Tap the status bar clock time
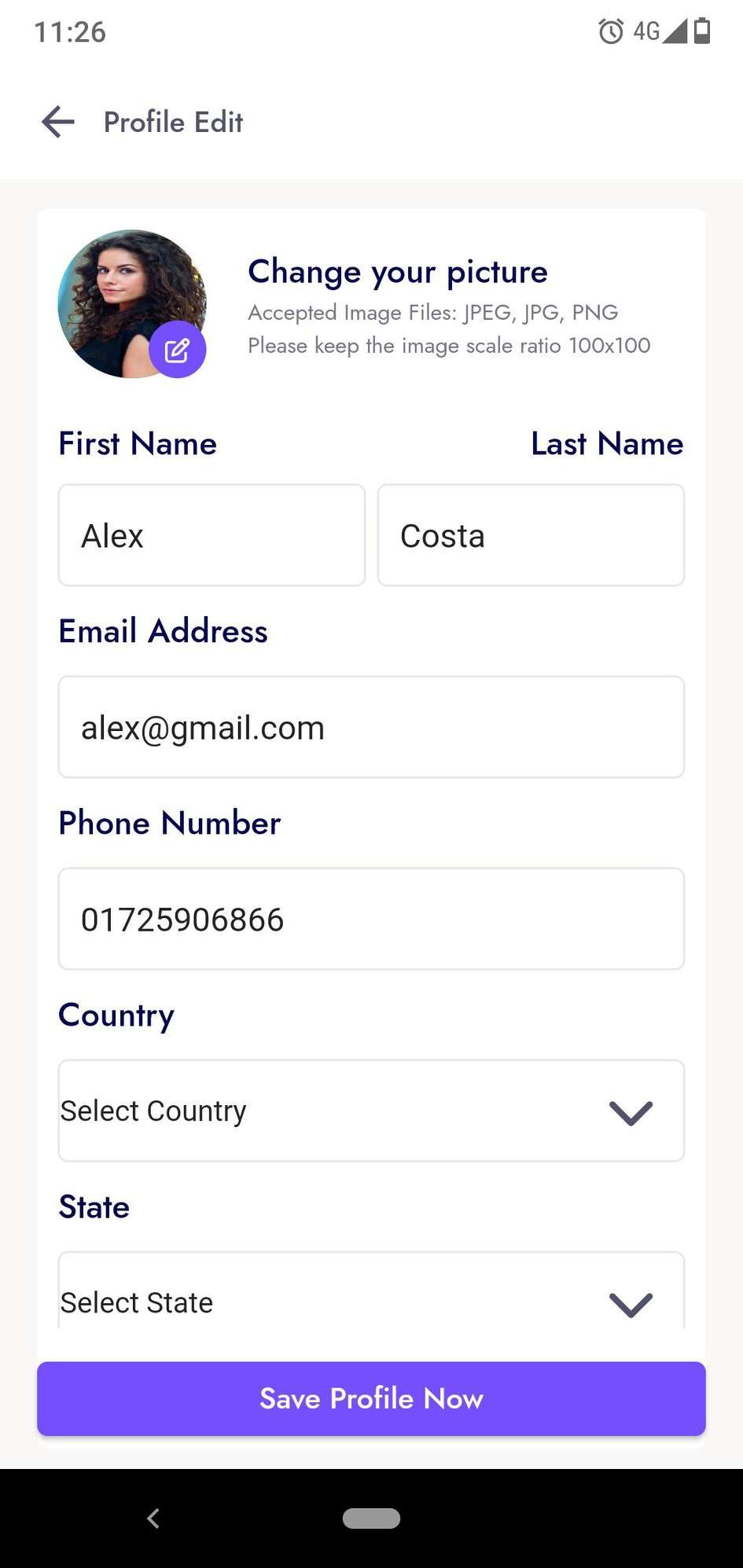The height and width of the screenshot is (1568, 743). (x=70, y=32)
